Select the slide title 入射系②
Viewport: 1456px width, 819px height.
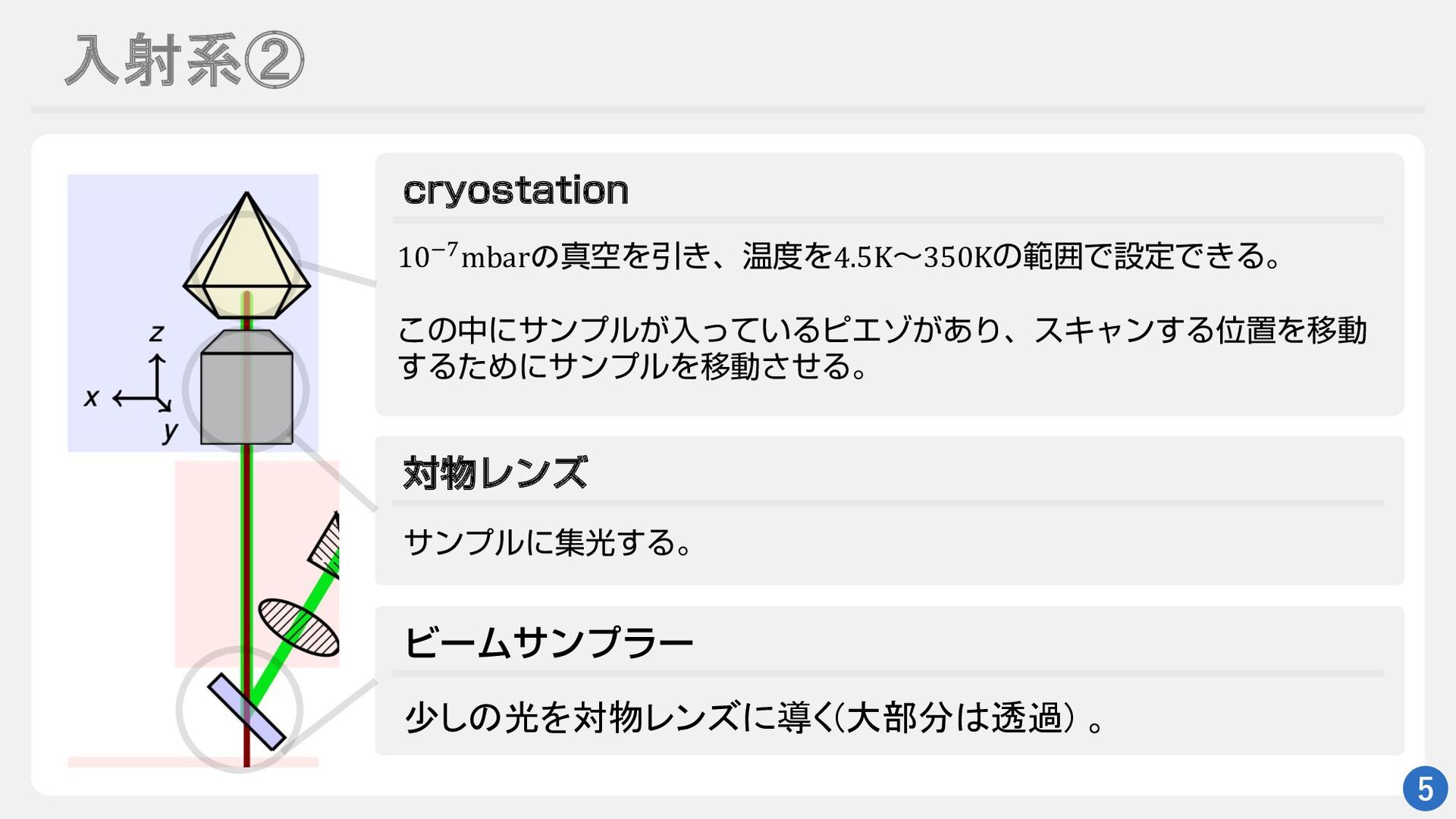[184, 61]
